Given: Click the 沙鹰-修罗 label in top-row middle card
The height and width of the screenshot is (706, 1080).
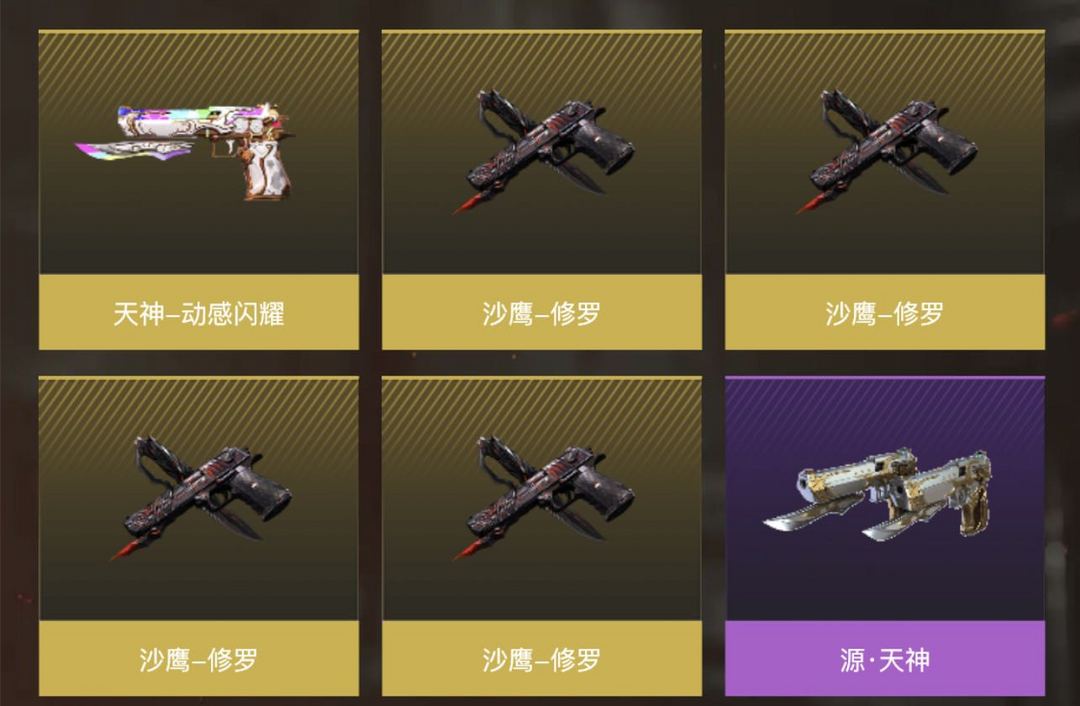Looking at the screenshot, I should click(x=541, y=313).
